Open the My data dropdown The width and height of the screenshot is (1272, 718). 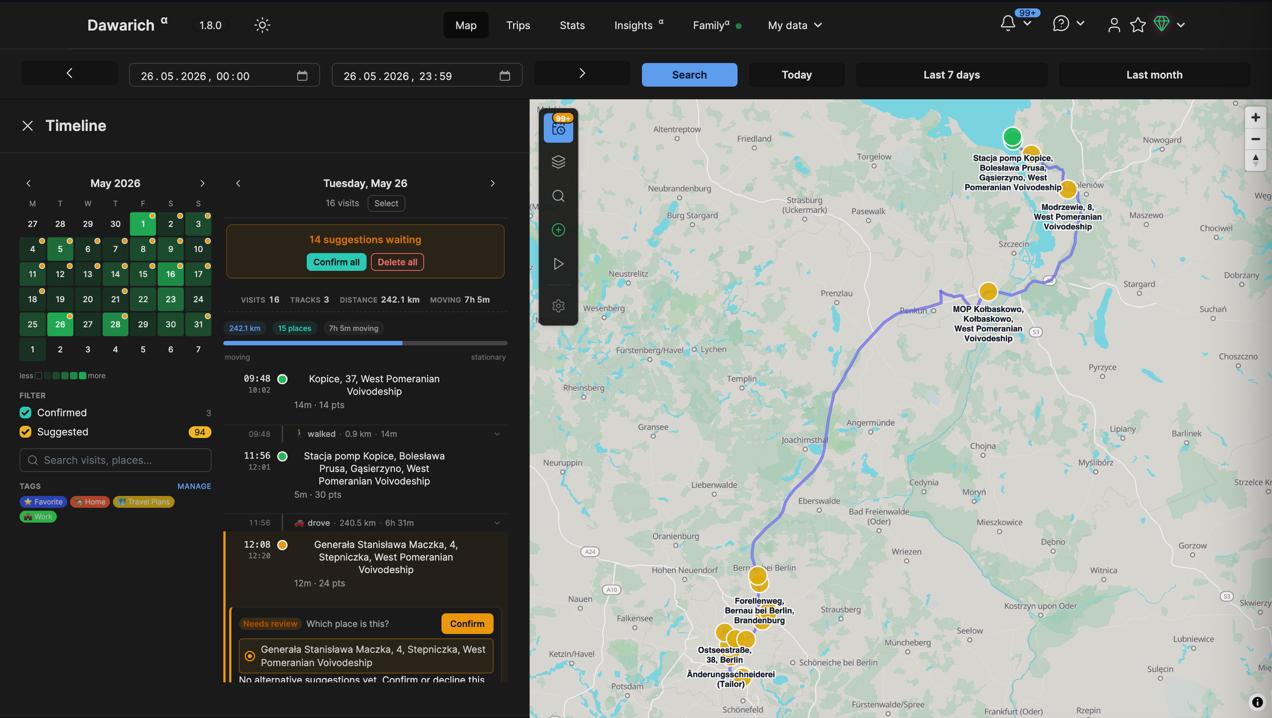(794, 25)
